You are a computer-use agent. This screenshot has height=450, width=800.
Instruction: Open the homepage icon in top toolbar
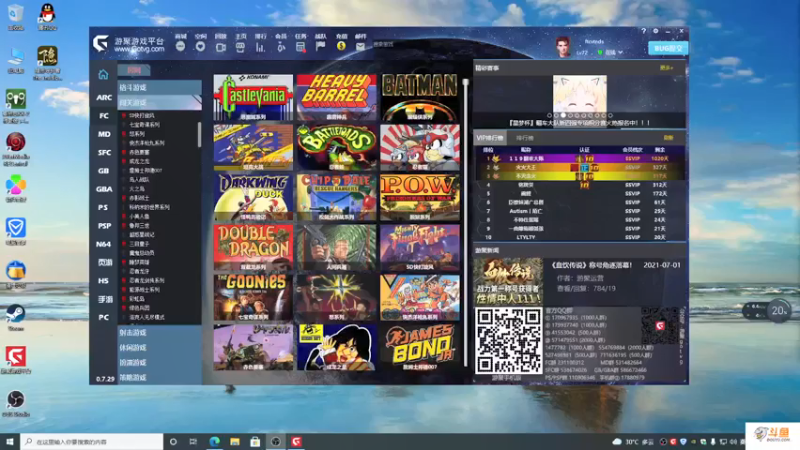tap(240, 47)
